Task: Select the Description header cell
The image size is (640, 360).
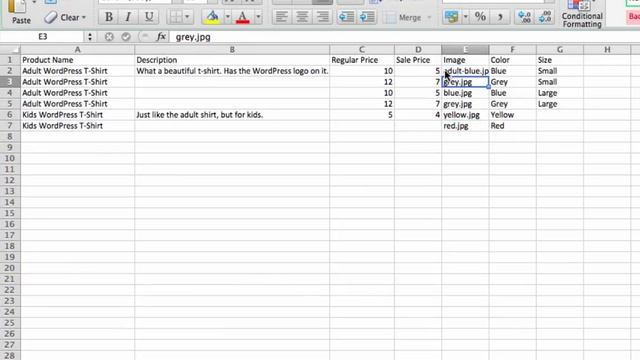Action: (x=232, y=60)
